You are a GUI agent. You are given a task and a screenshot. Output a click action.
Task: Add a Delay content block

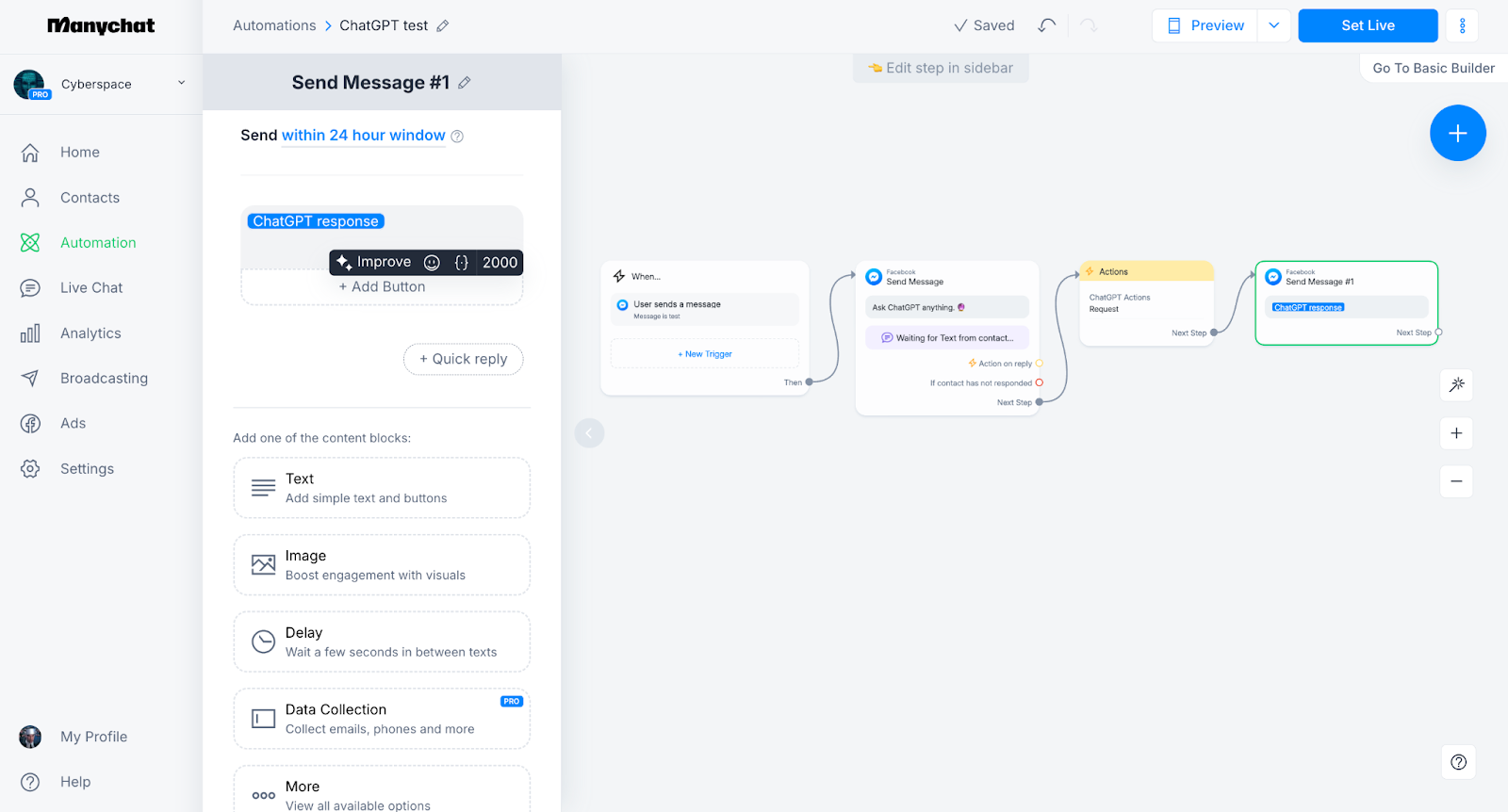(382, 641)
